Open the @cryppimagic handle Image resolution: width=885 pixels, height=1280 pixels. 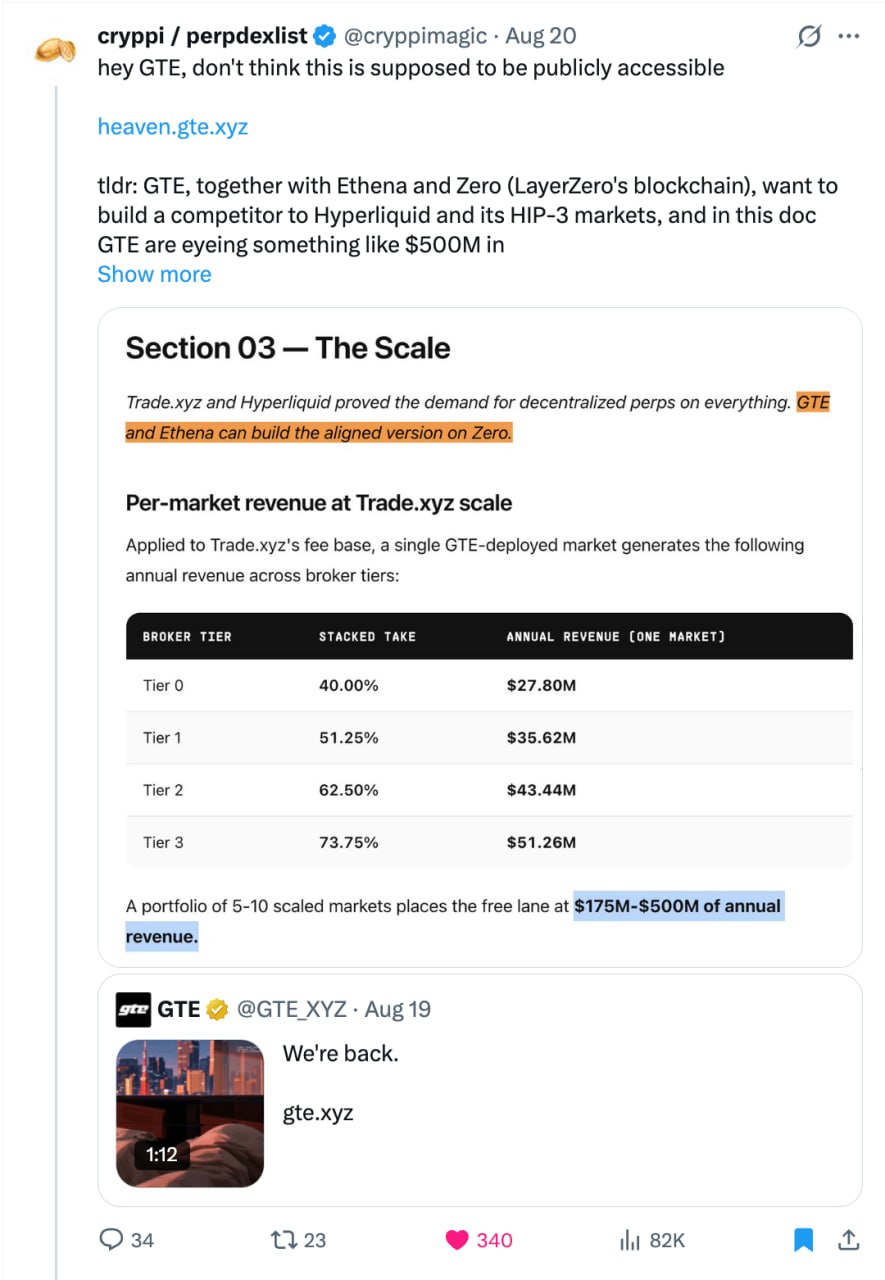pos(416,36)
